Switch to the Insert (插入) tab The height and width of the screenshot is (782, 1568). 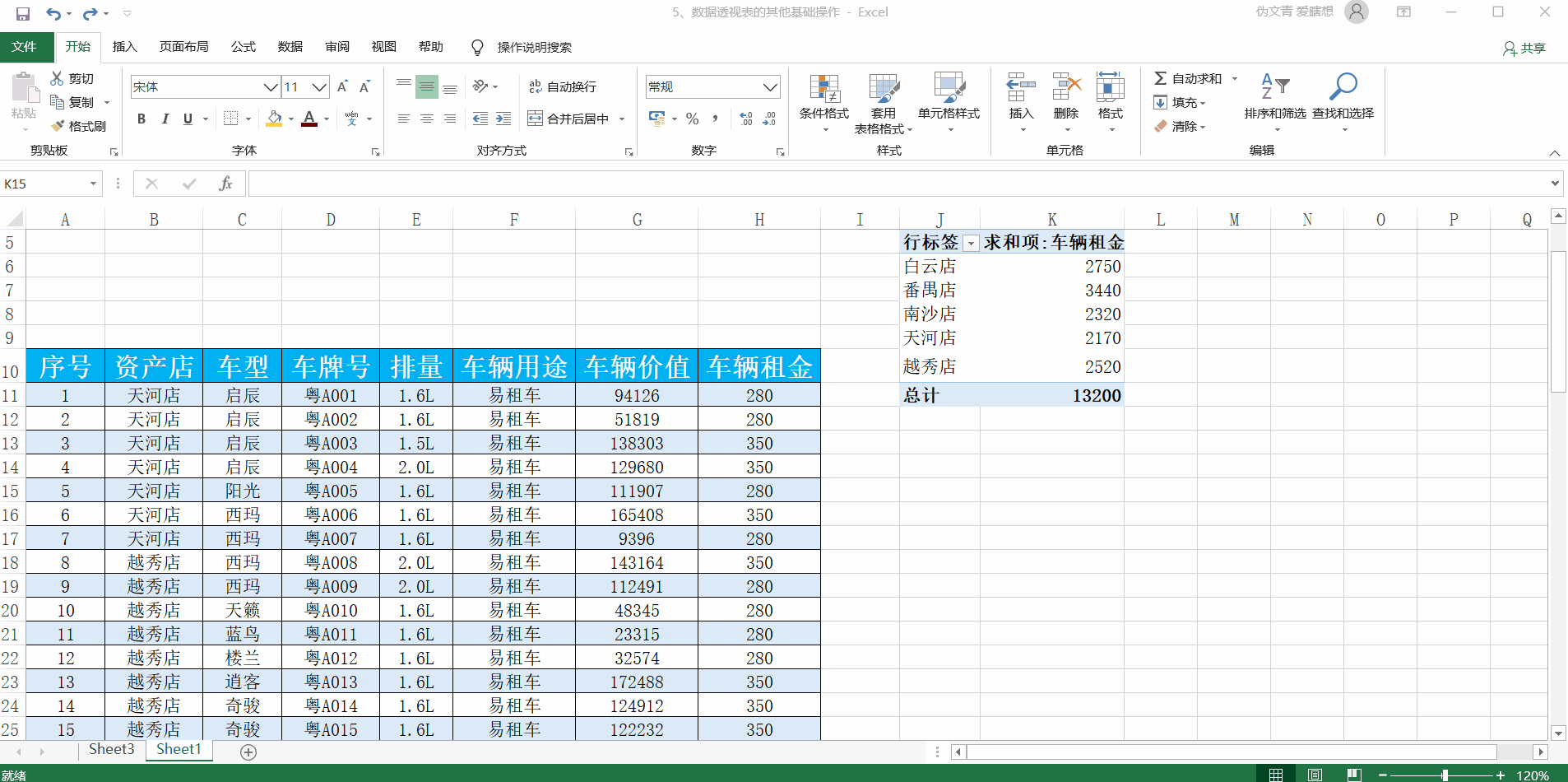click(125, 47)
